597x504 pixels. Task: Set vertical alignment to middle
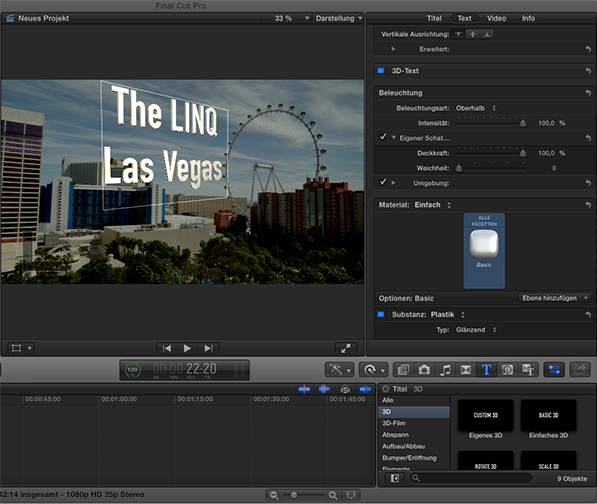click(x=473, y=34)
